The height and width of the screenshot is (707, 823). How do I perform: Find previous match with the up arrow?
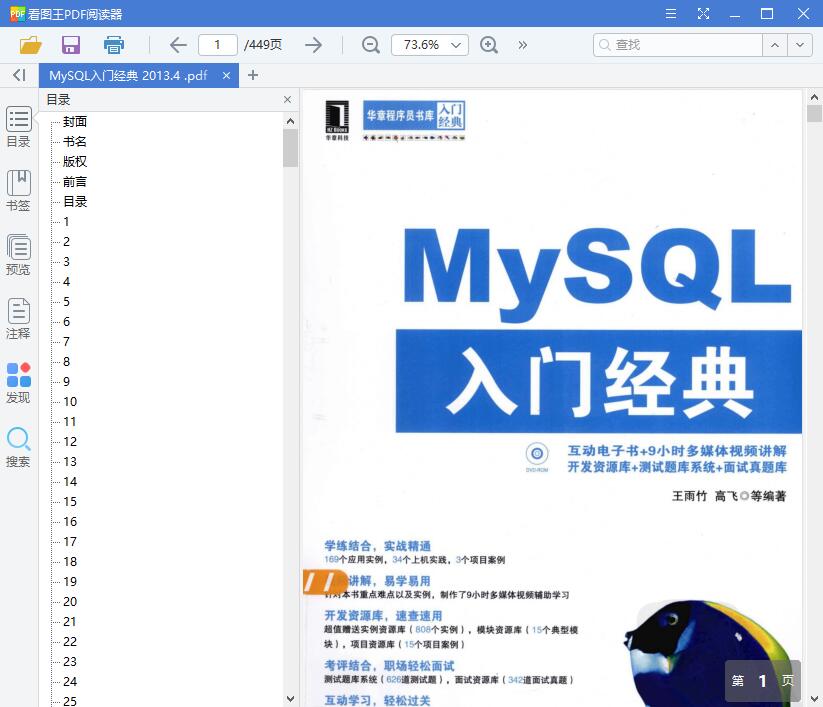click(775, 45)
